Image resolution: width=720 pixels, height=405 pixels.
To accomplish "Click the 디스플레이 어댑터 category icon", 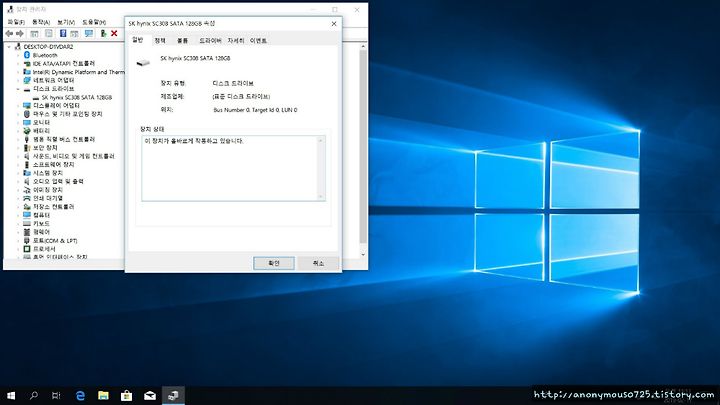I will point(27,106).
